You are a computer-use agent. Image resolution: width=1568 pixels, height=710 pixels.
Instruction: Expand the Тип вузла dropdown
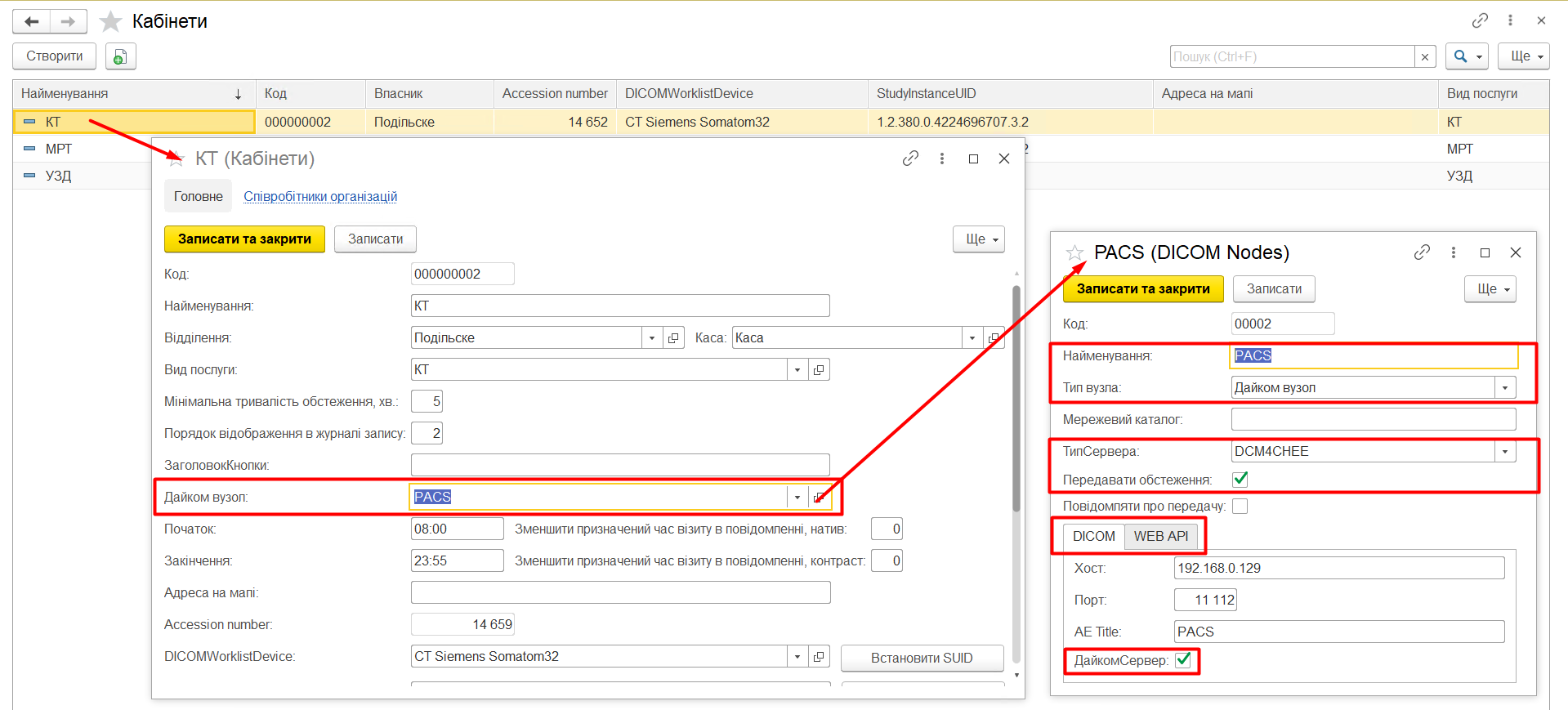(x=1505, y=388)
